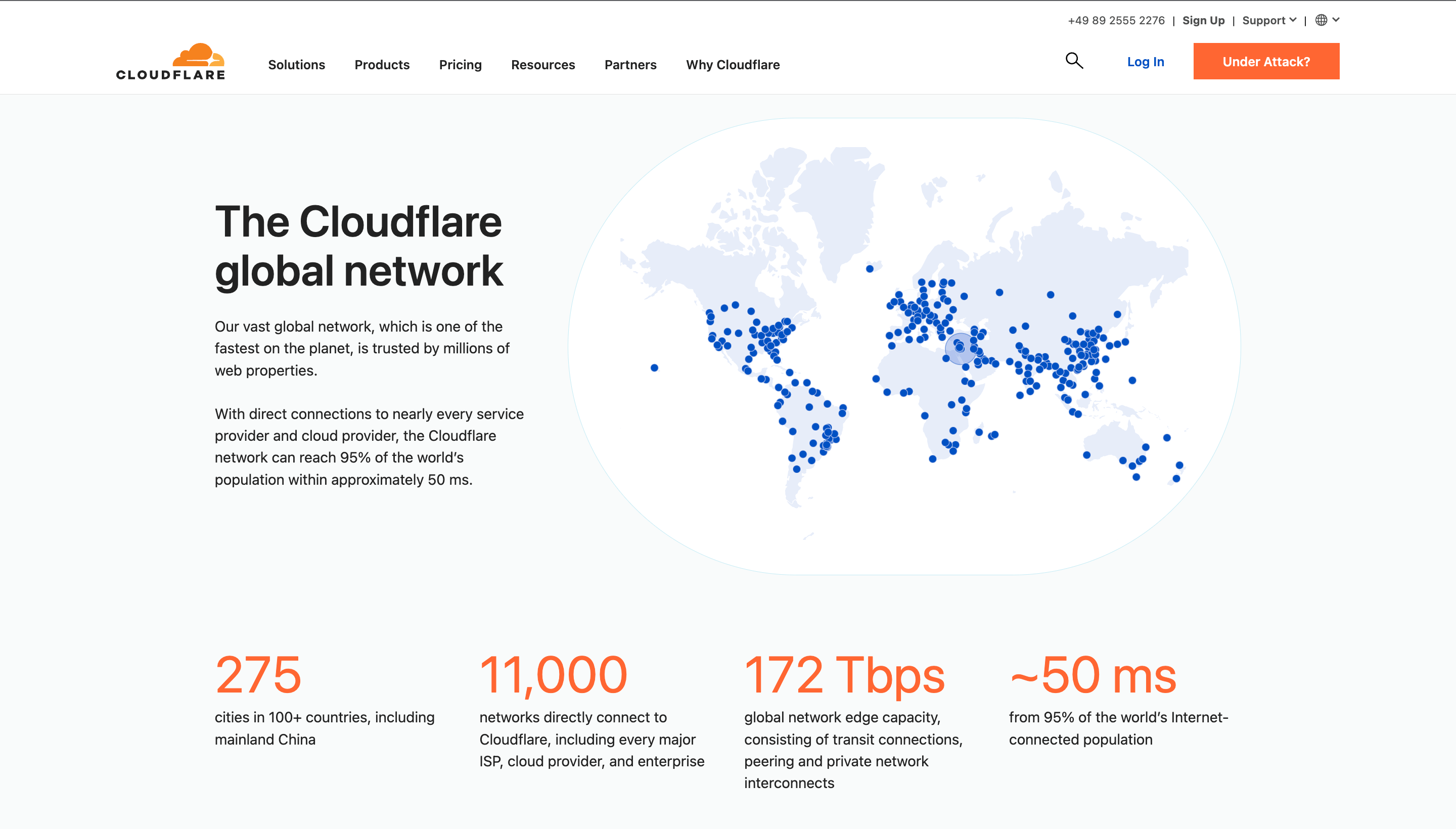The width and height of the screenshot is (1456, 829).
Task: Click the globe language icon
Action: (1321, 20)
